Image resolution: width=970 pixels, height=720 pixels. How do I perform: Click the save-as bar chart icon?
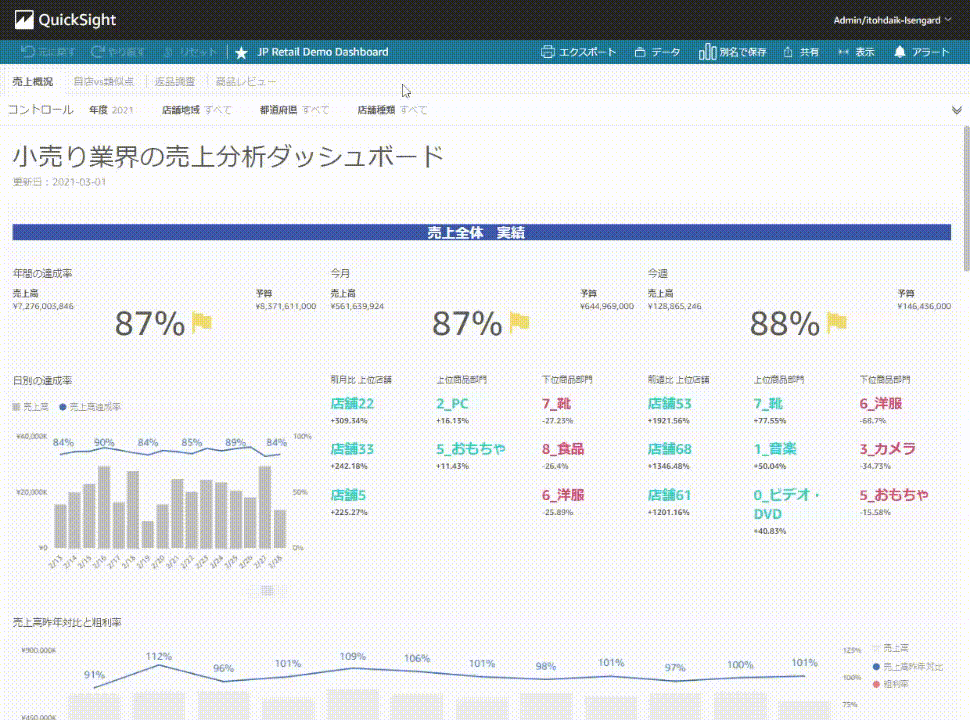click(707, 52)
